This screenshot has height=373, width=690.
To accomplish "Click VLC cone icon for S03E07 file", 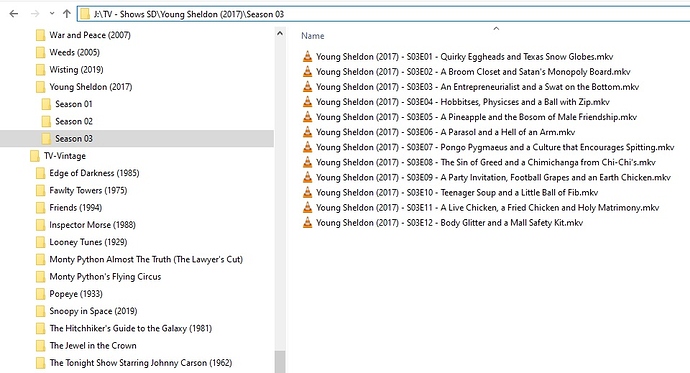I will (308, 147).
